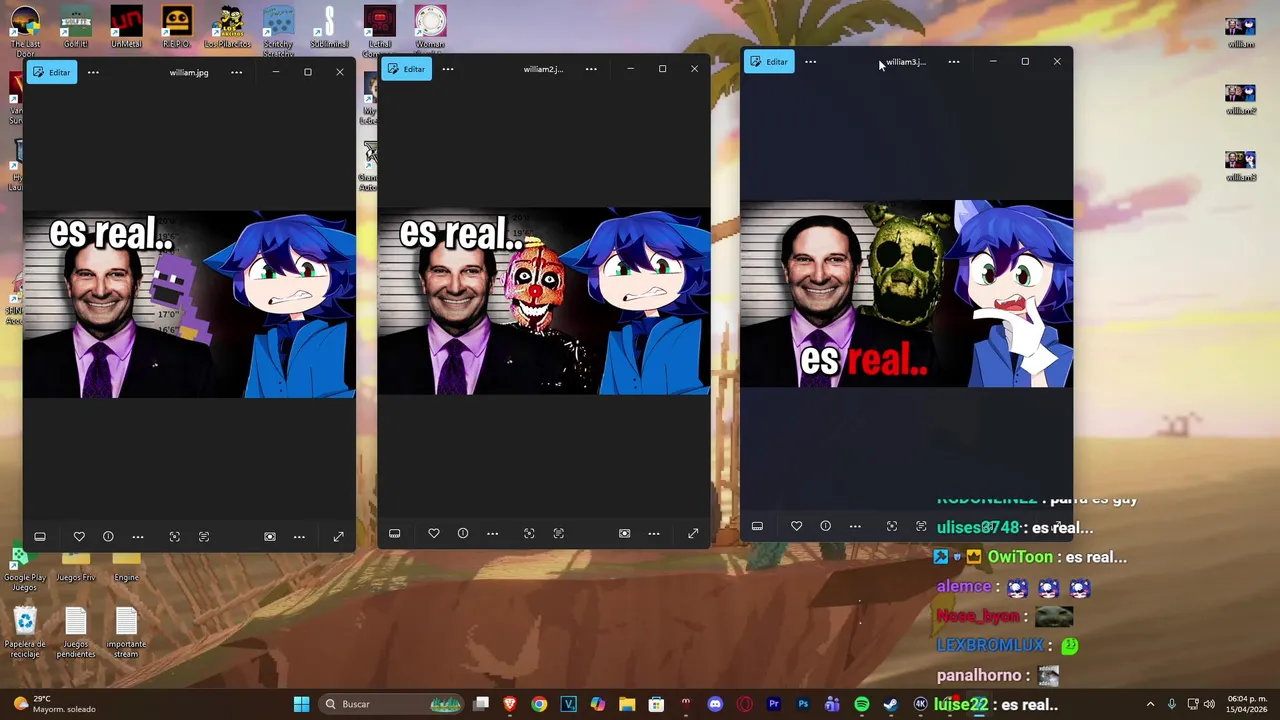Favorite the william.jpg photo with the heart
Viewport: 1280px width, 720px height.
[x=79, y=537]
